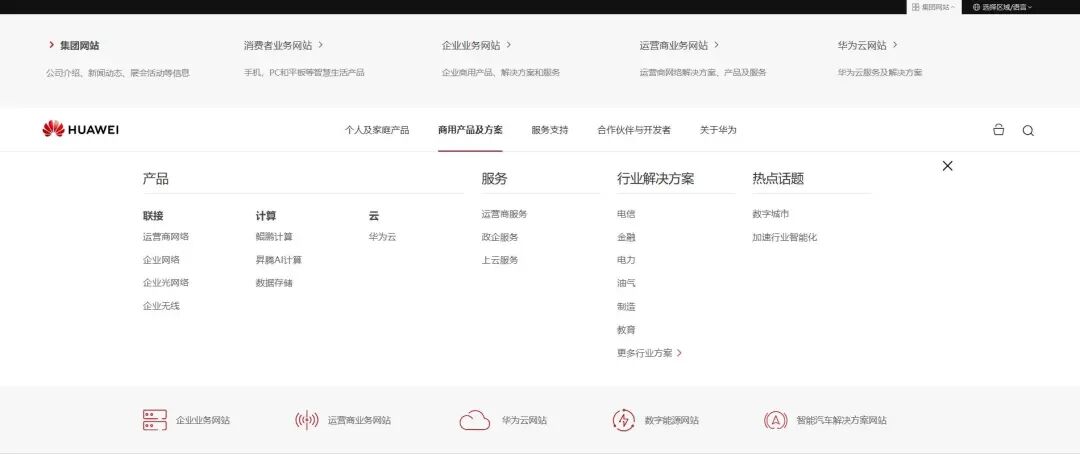Viewport: 1080px width, 454px height.
Task: Open 企业网络 product link
Action: click(161, 260)
